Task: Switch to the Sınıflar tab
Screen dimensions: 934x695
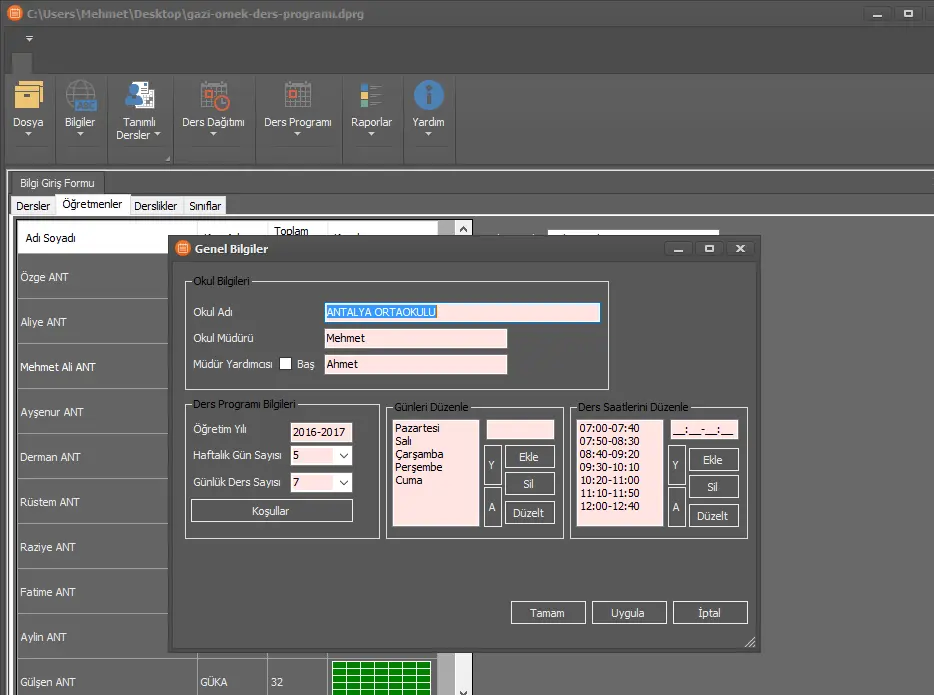Action: [205, 206]
